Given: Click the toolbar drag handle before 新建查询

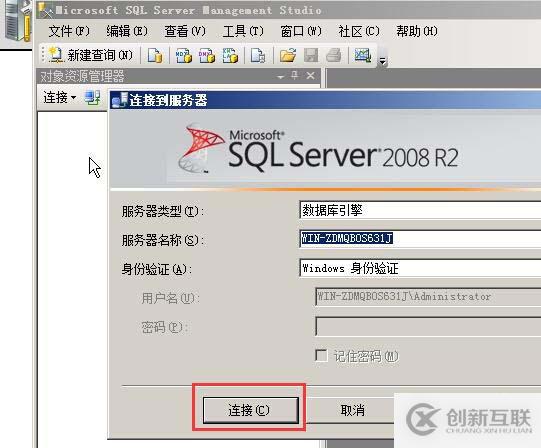Looking at the screenshot, I should (43, 55).
